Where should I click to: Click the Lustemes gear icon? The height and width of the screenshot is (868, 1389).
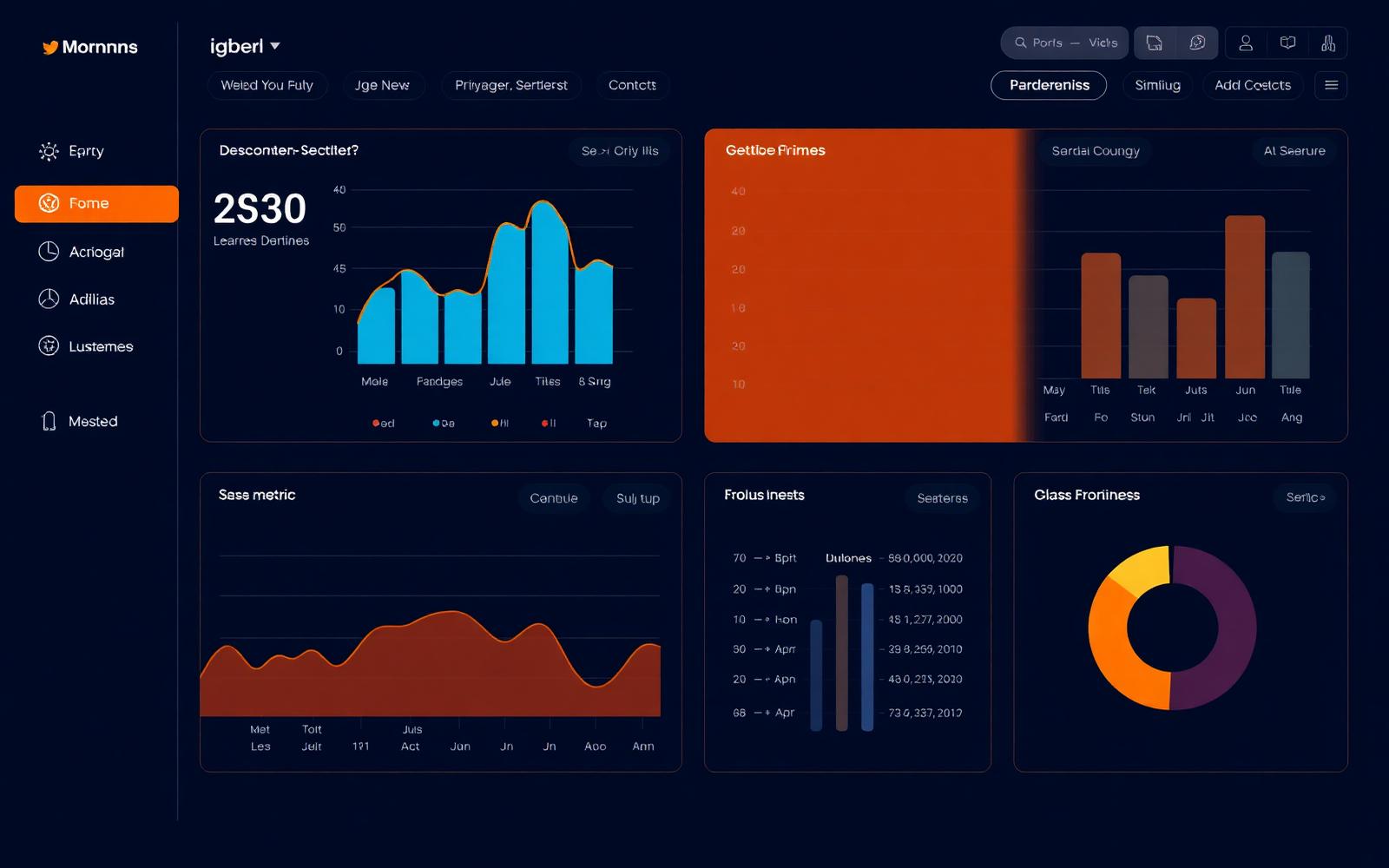[x=49, y=345]
